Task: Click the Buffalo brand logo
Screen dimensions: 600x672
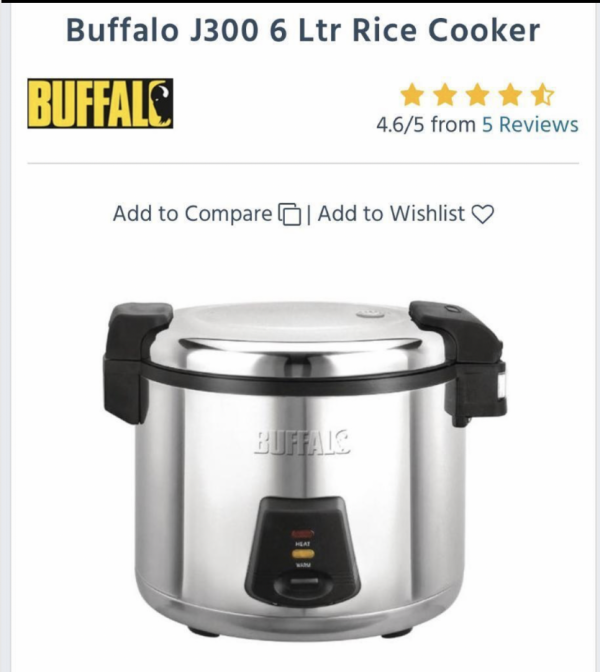Action: (x=100, y=103)
